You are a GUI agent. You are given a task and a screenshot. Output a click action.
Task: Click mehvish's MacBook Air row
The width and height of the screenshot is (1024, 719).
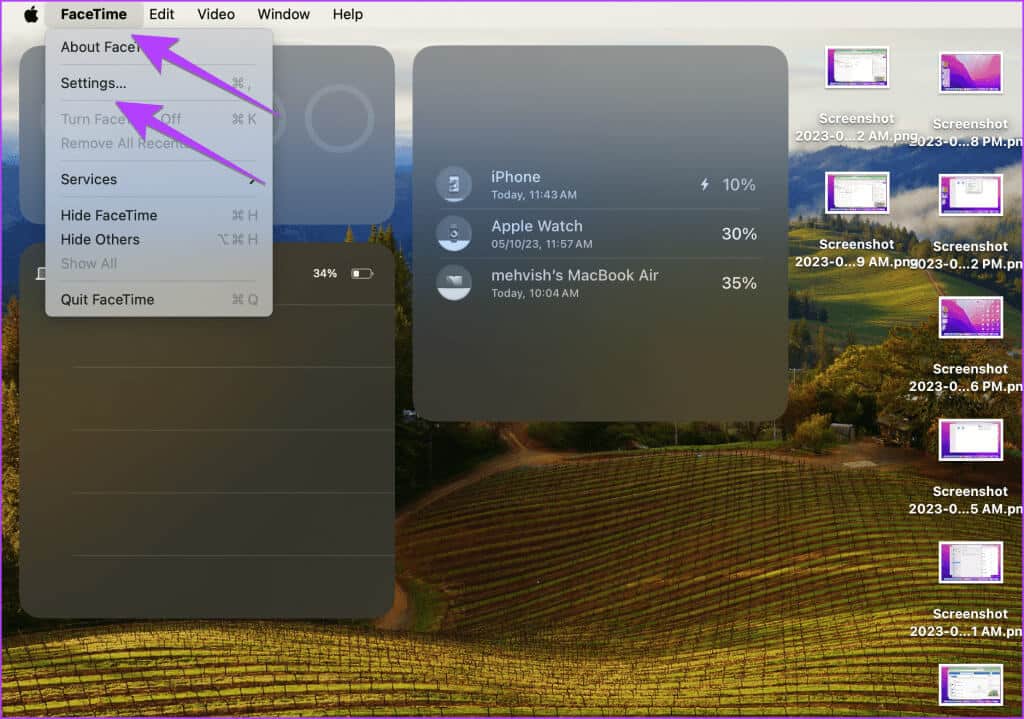tap(598, 283)
